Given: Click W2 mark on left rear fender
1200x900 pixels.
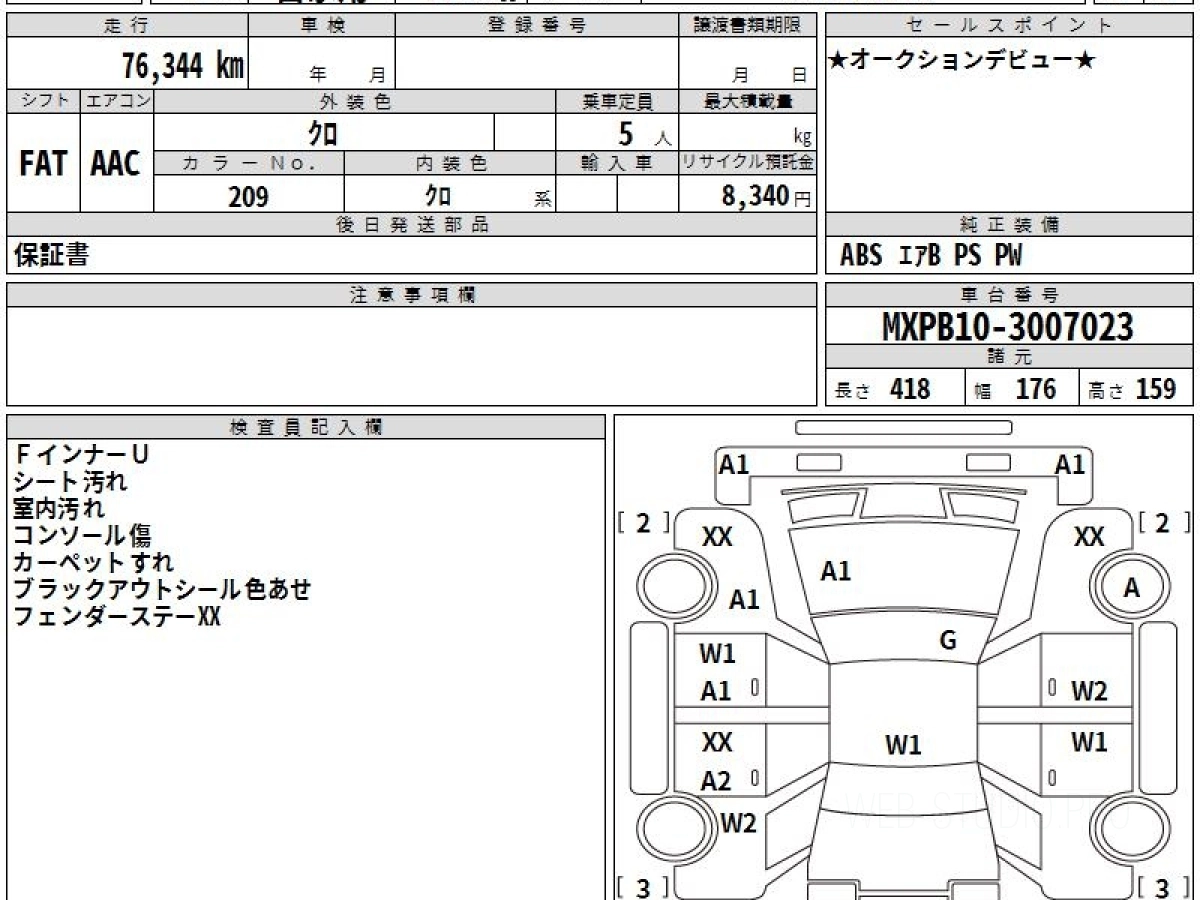Looking at the screenshot, I should coord(738,824).
